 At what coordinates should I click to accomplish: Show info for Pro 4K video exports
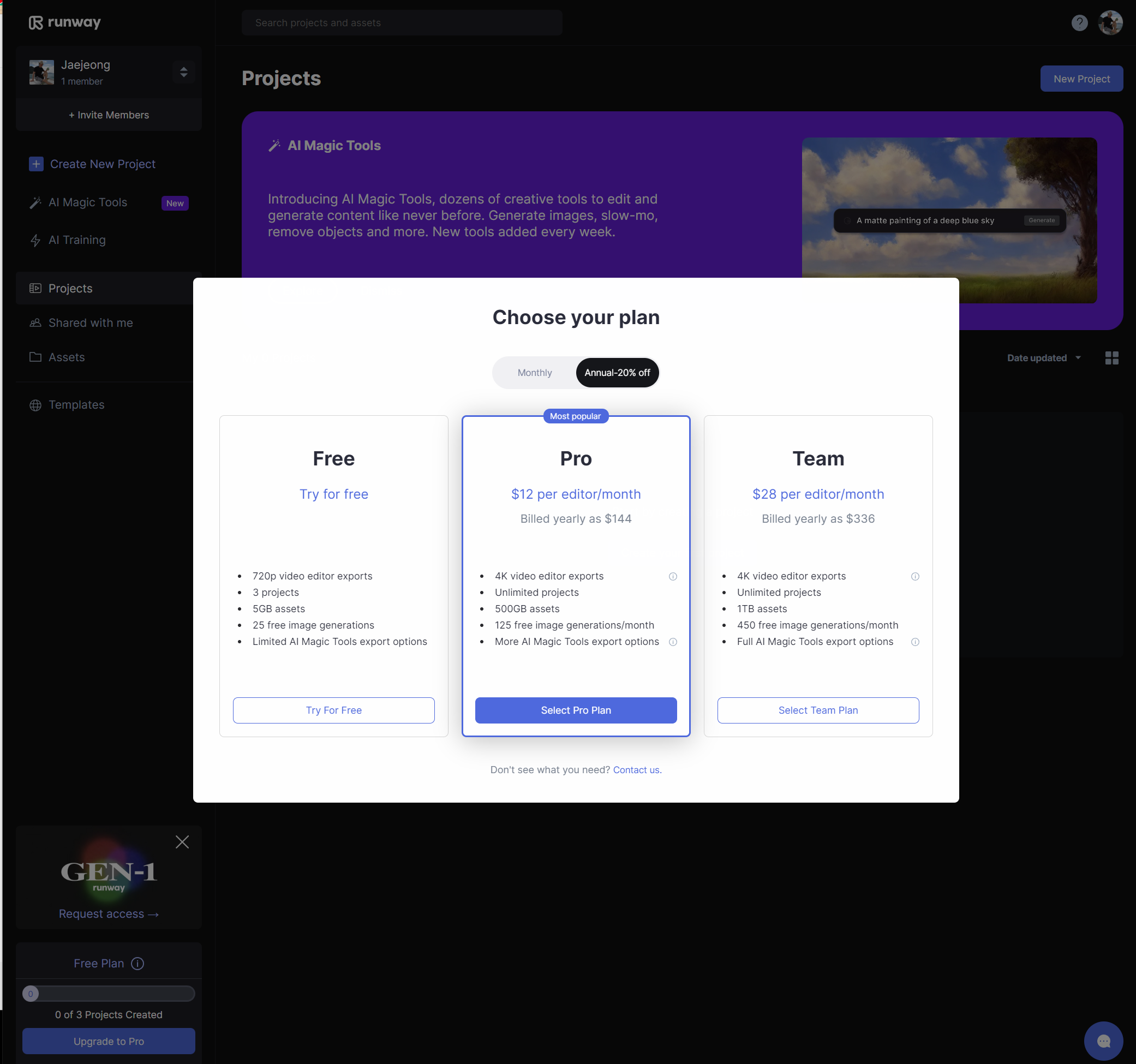click(673, 576)
